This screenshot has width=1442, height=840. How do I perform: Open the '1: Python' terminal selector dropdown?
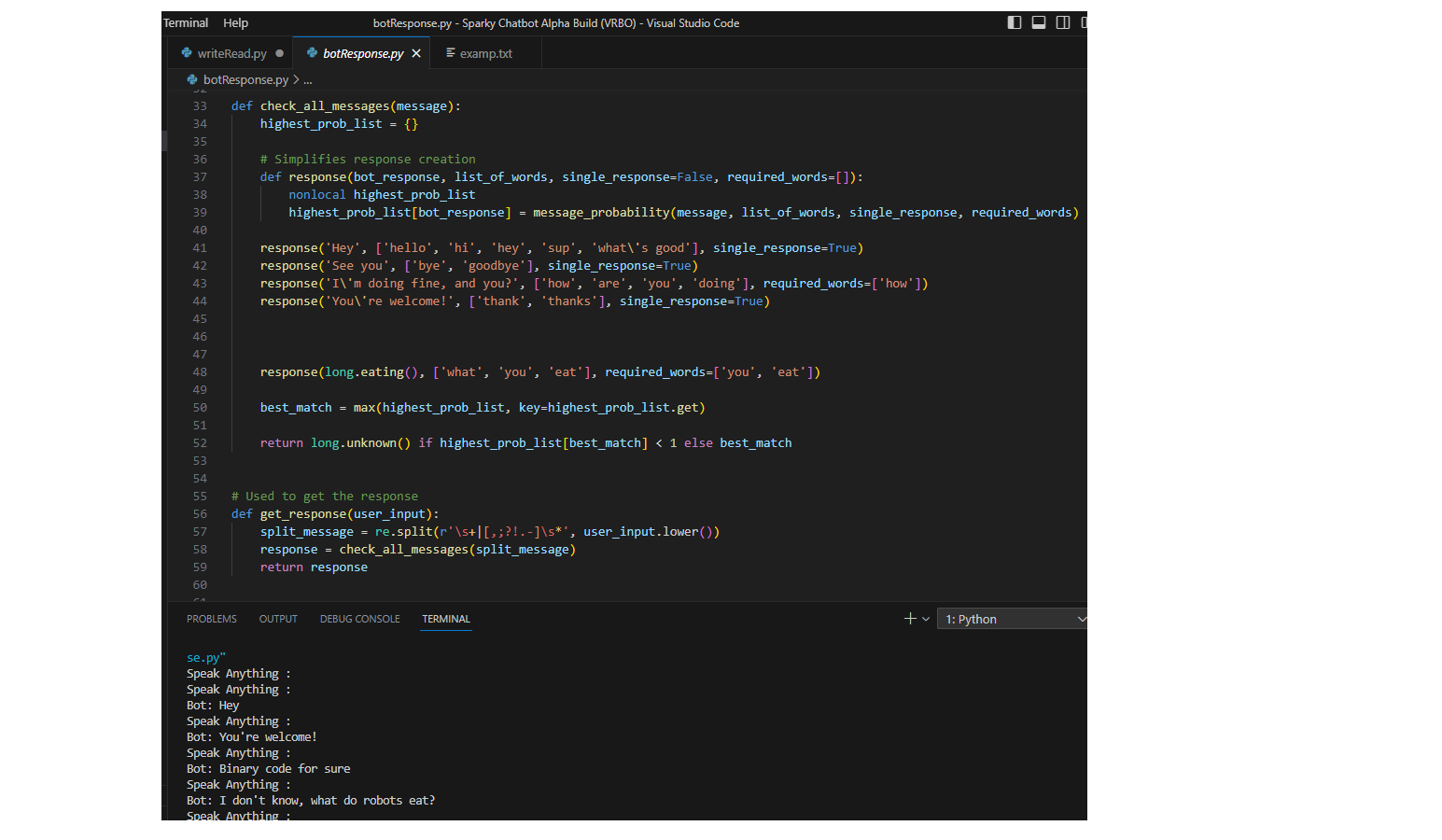1013,619
